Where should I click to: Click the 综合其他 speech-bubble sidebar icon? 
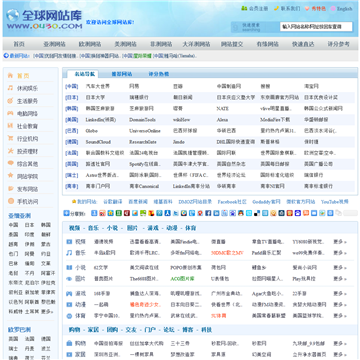coord(10,163)
